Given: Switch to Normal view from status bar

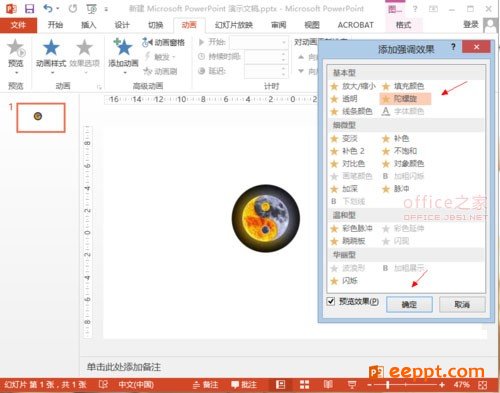Looking at the screenshot, I should tap(281, 385).
